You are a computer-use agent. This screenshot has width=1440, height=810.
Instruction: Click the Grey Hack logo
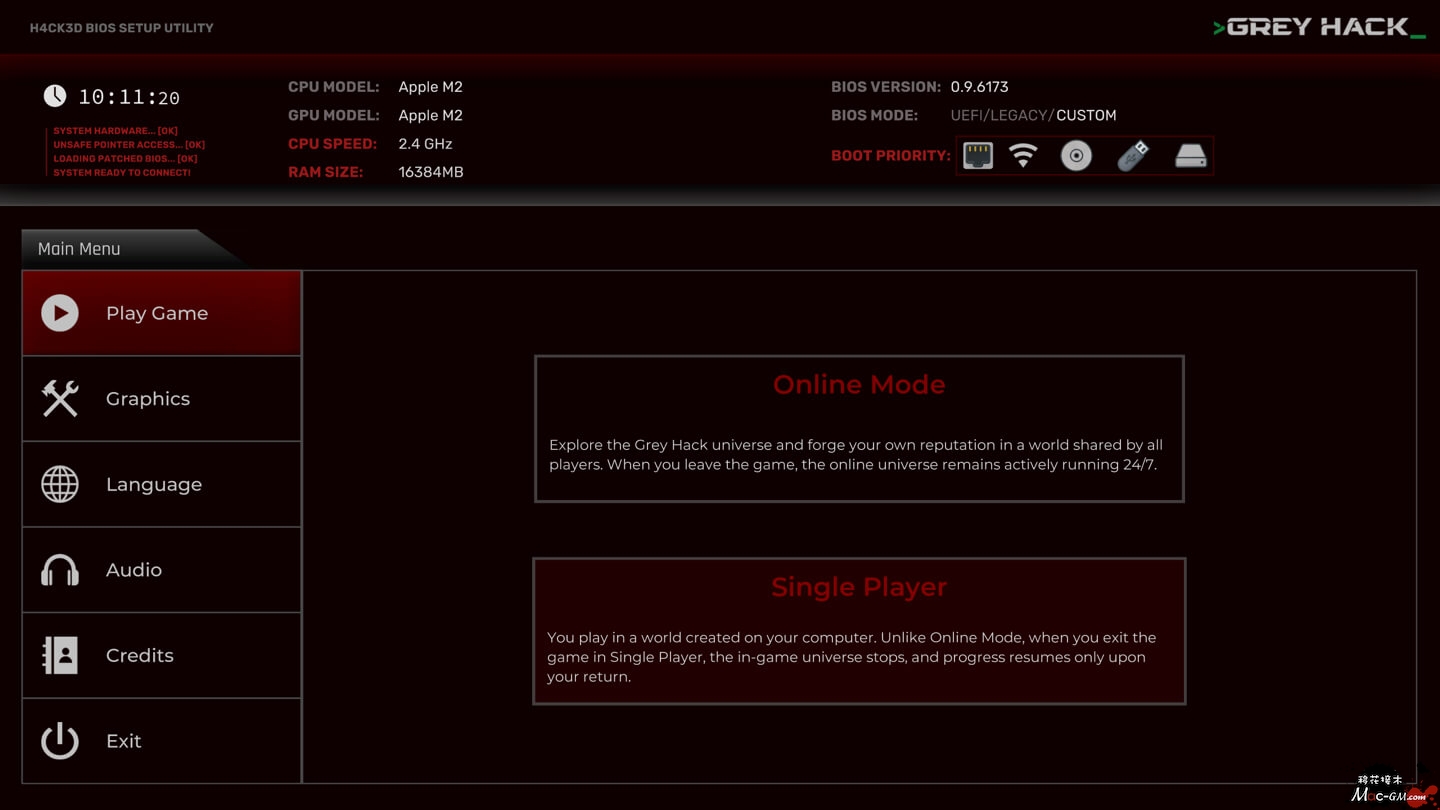(x=1319, y=28)
